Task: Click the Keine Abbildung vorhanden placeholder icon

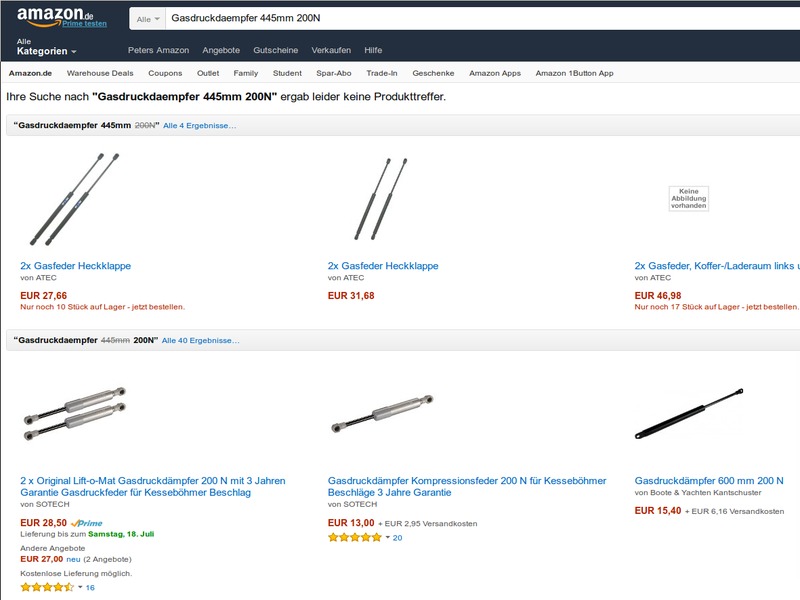Action: [689, 198]
